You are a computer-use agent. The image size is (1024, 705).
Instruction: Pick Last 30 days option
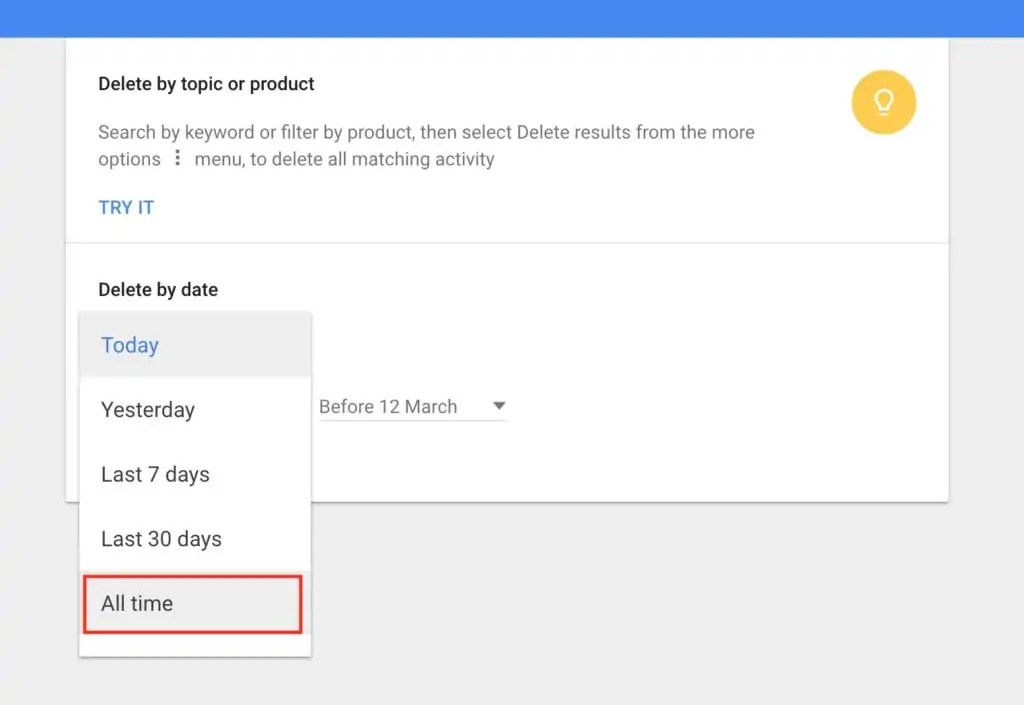coord(161,538)
